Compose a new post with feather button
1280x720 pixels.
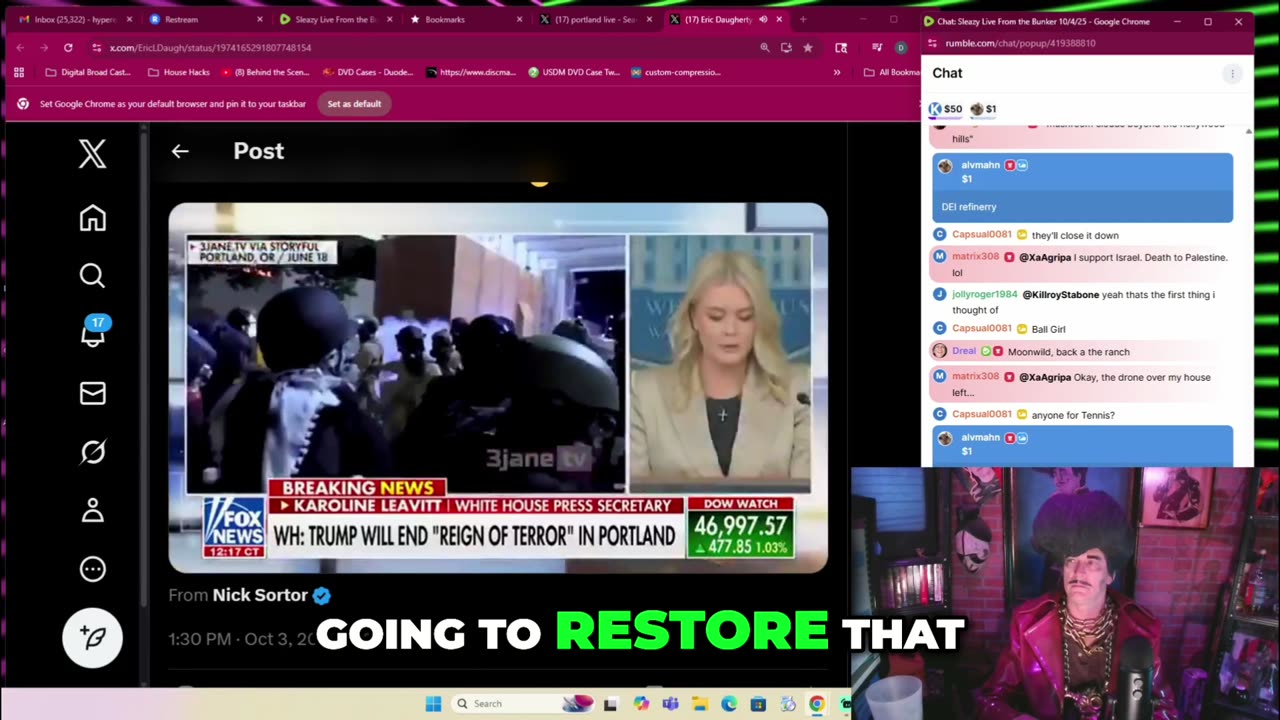pos(92,637)
